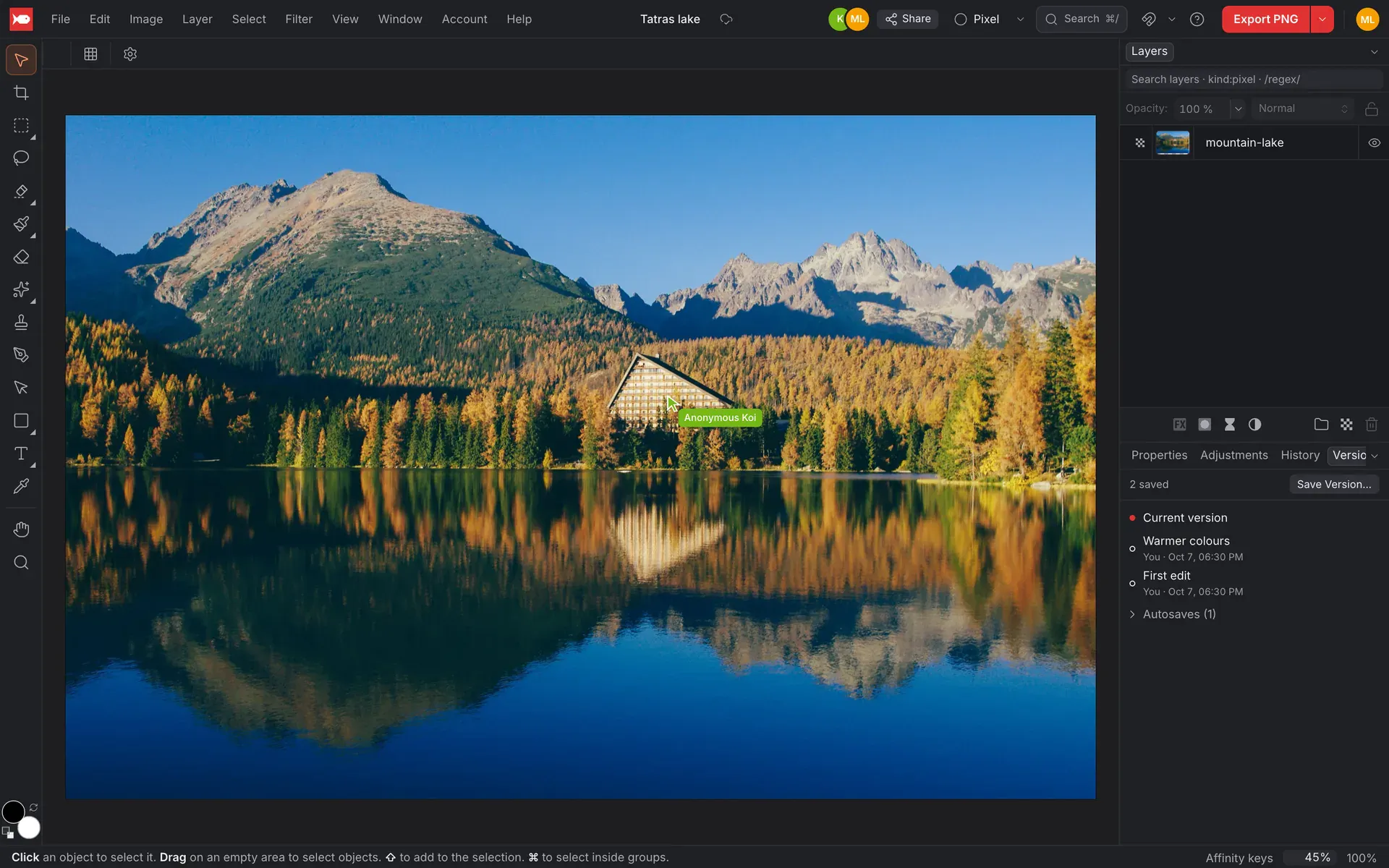Viewport: 1389px width, 868px height.
Task: Open the Normal blend mode dropdown
Action: coord(1304,109)
